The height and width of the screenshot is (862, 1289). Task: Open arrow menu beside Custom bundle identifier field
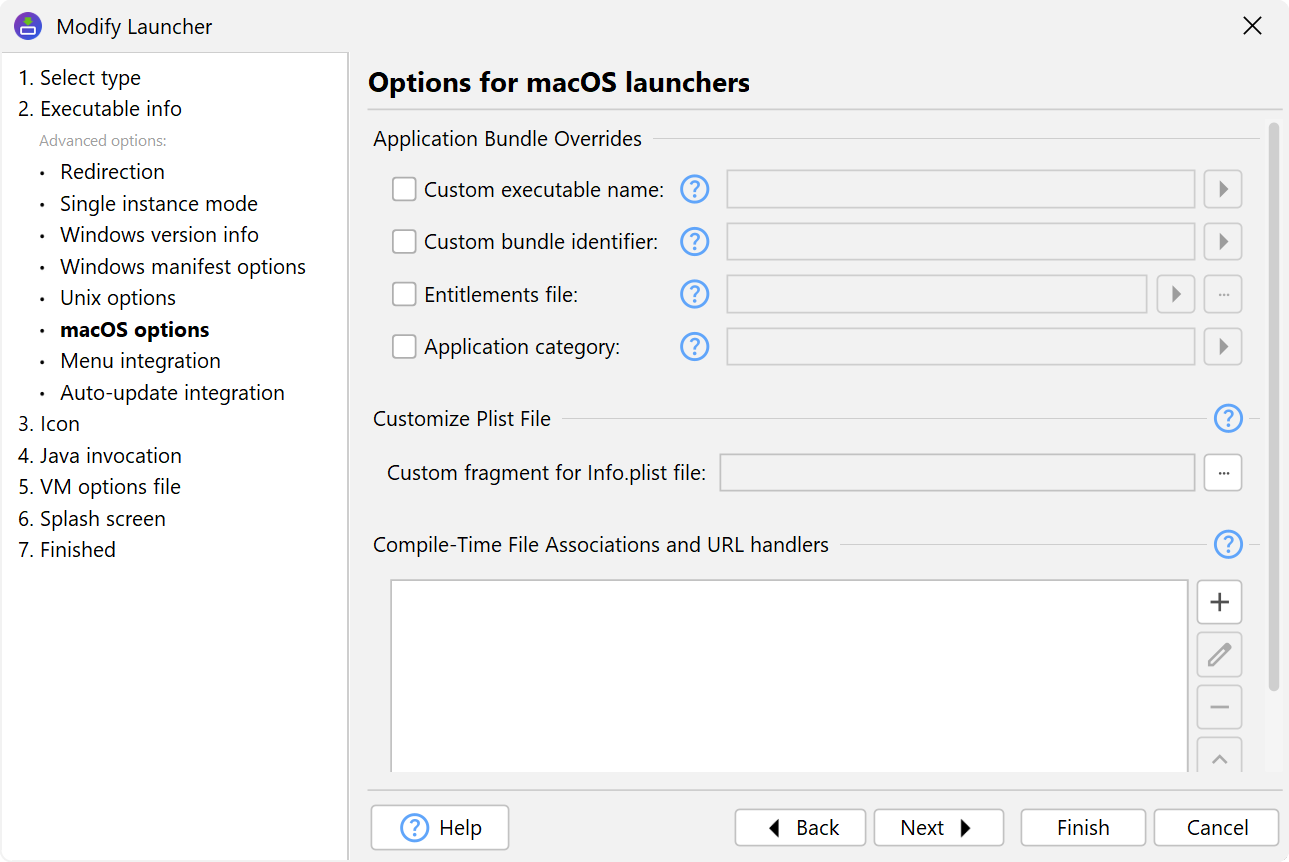point(1222,242)
